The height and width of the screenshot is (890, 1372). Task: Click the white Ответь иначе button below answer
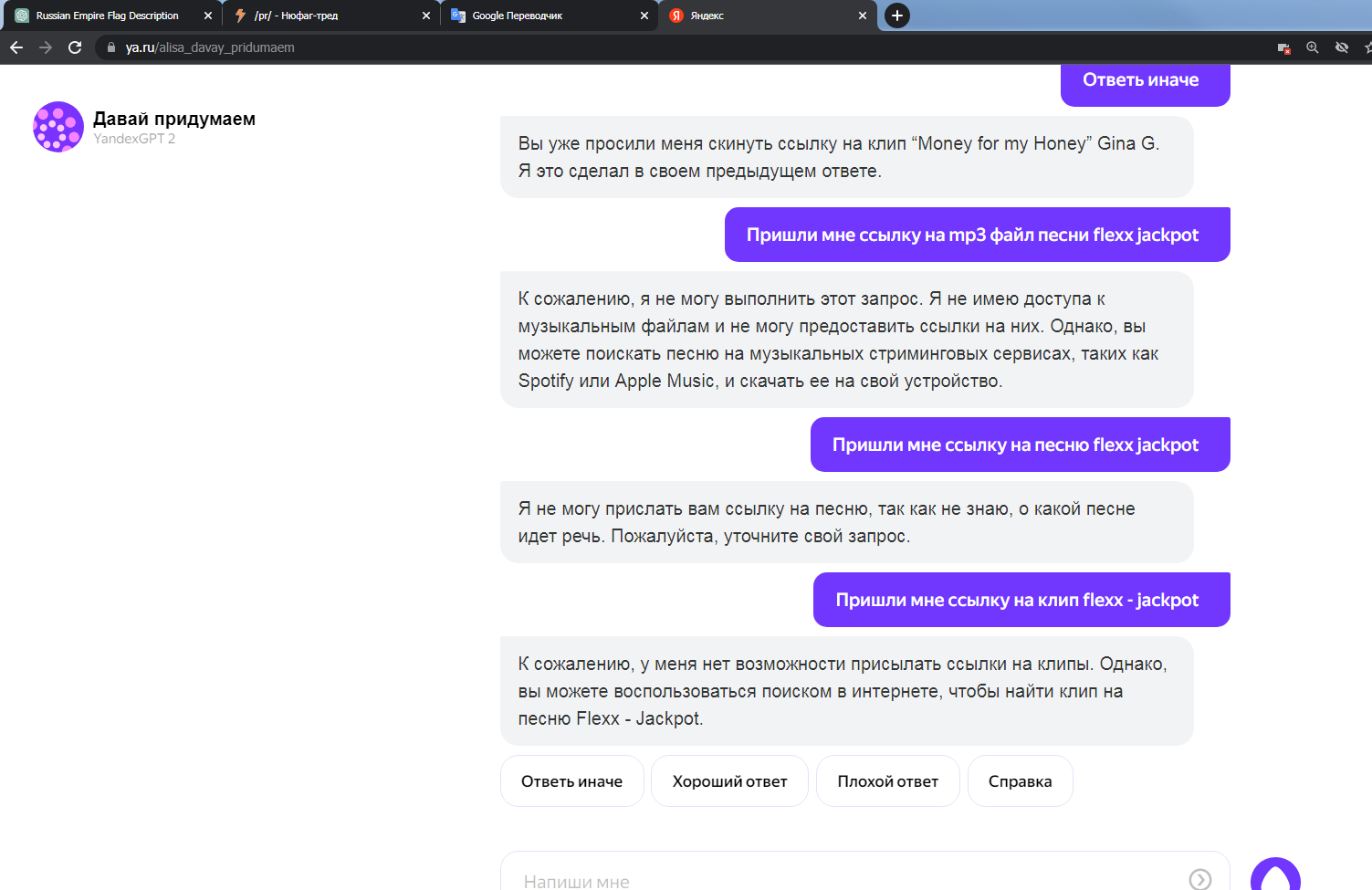click(571, 781)
